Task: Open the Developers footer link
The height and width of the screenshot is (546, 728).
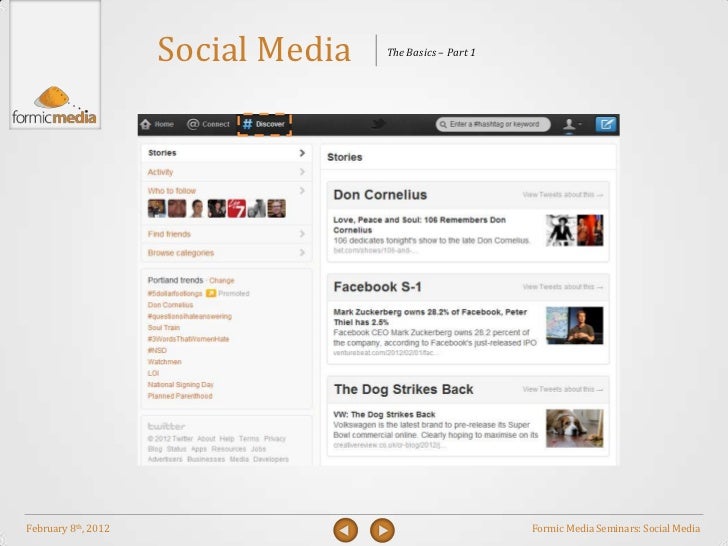Action: click(271, 459)
